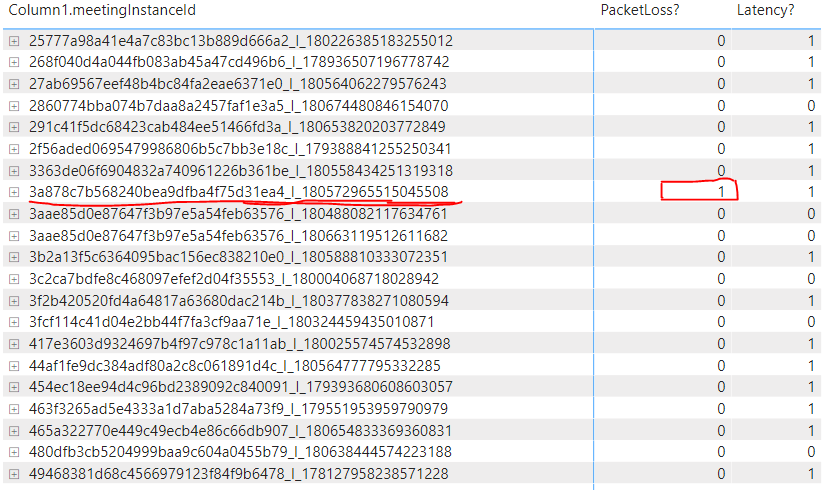Select meeting ID text 268f040d4a044fb083ab45a47cd496b6_I_178936507196778742
Image resolution: width=840 pixels, height=490 pixels.
coord(239,62)
